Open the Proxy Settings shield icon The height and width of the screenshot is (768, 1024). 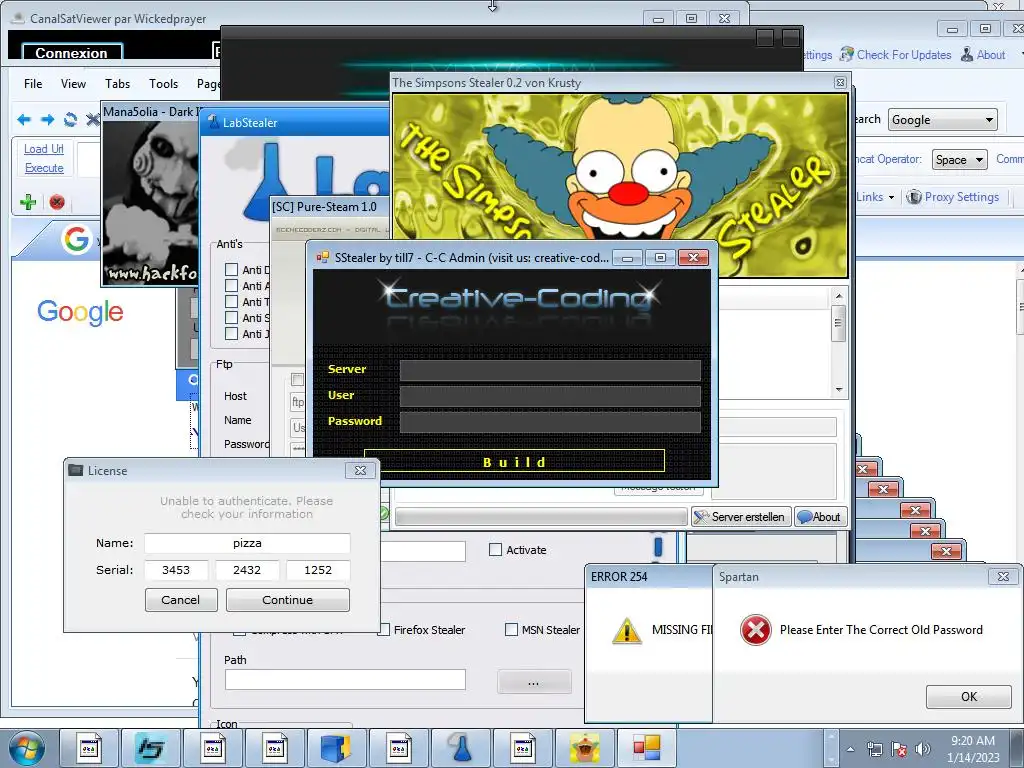[914, 197]
